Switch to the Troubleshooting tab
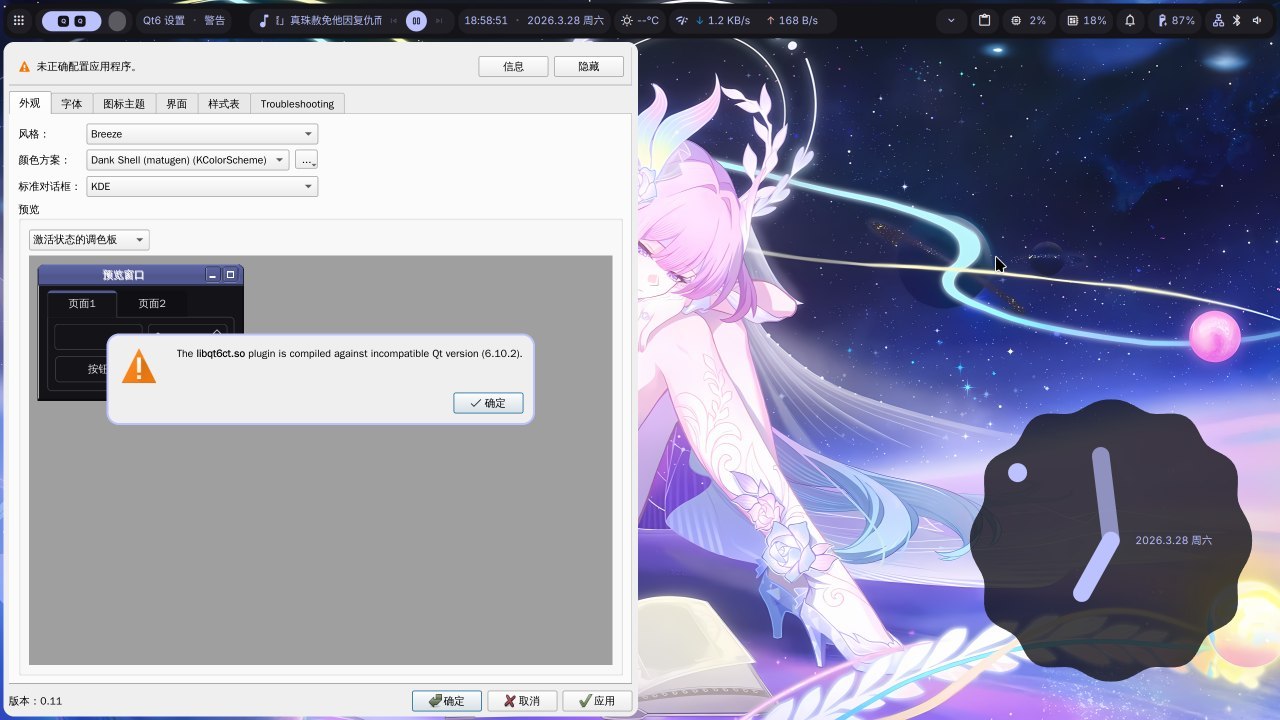 tap(297, 104)
